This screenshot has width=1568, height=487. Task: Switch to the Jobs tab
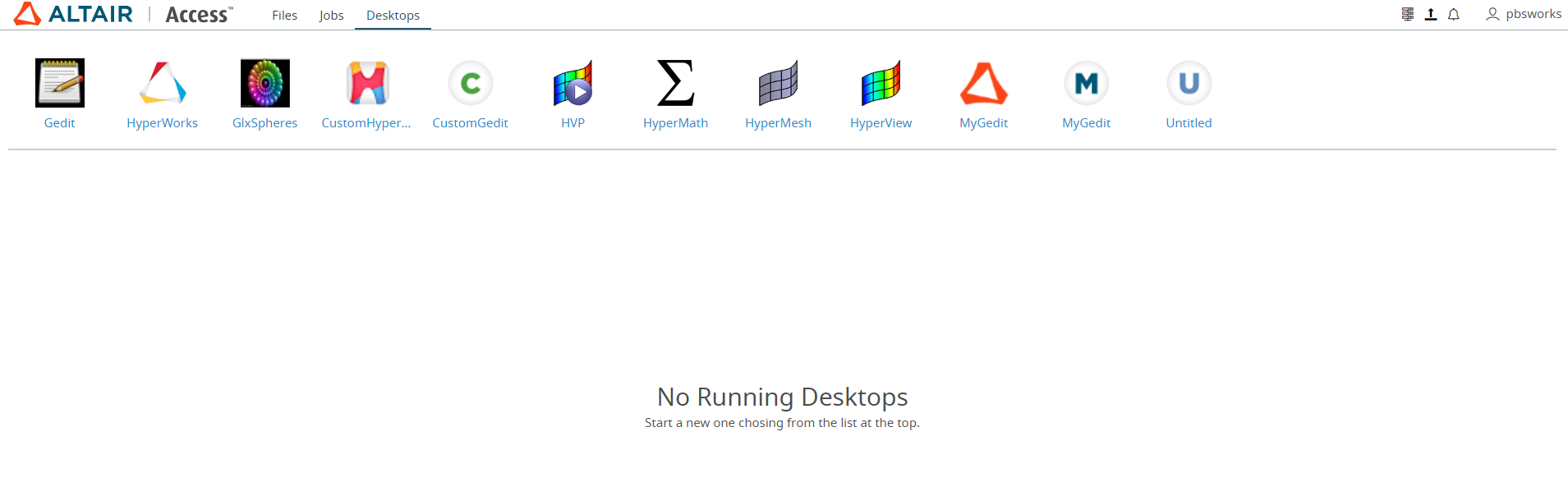pos(332,15)
